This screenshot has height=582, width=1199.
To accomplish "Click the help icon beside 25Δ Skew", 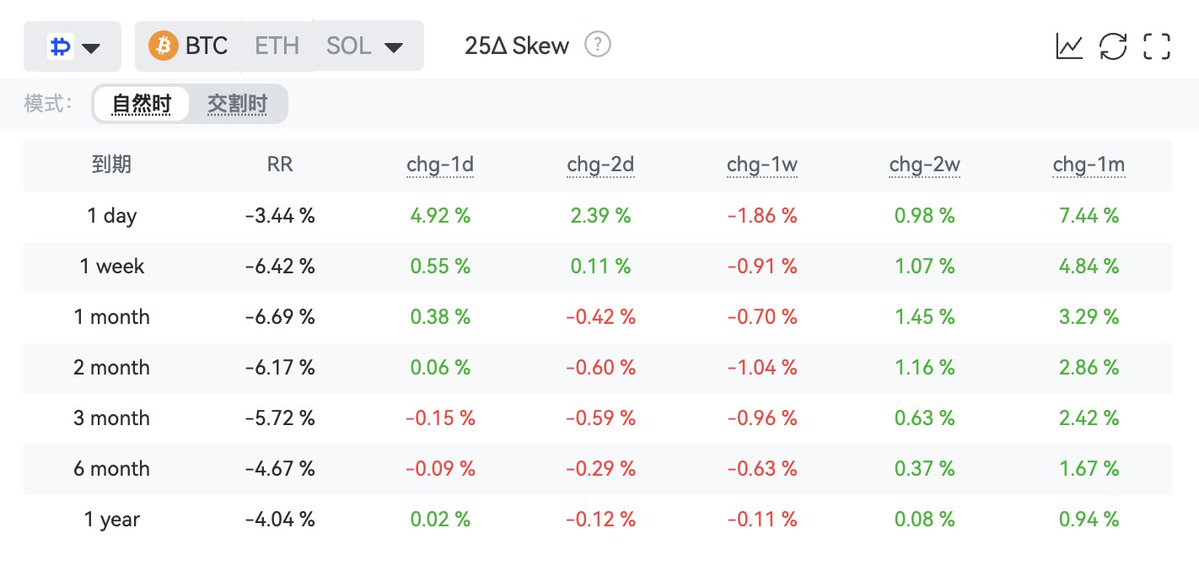I will pyautogui.click(x=597, y=45).
